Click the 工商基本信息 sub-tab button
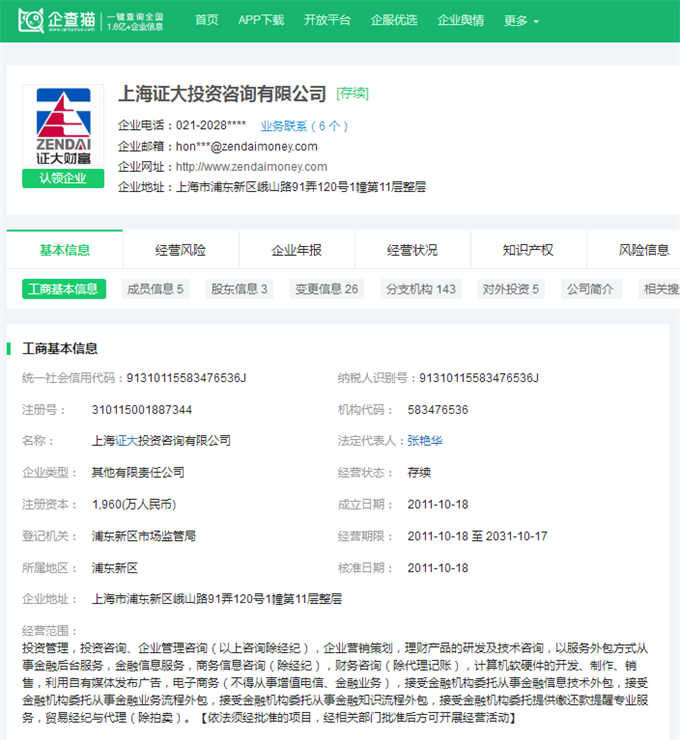This screenshot has height=740, width=680. click(64, 289)
